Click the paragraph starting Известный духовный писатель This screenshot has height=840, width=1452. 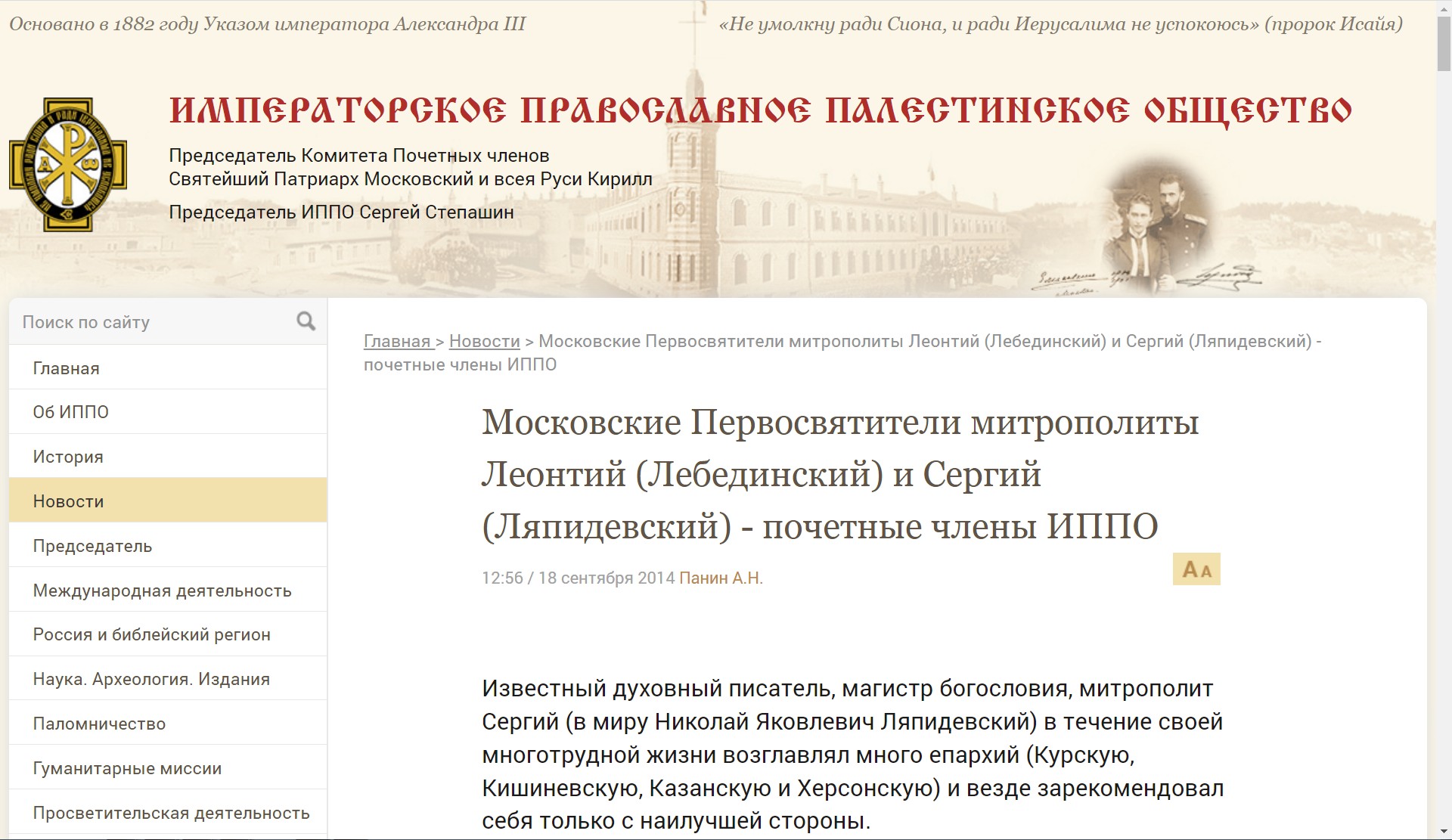pyautogui.click(x=852, y=755)
